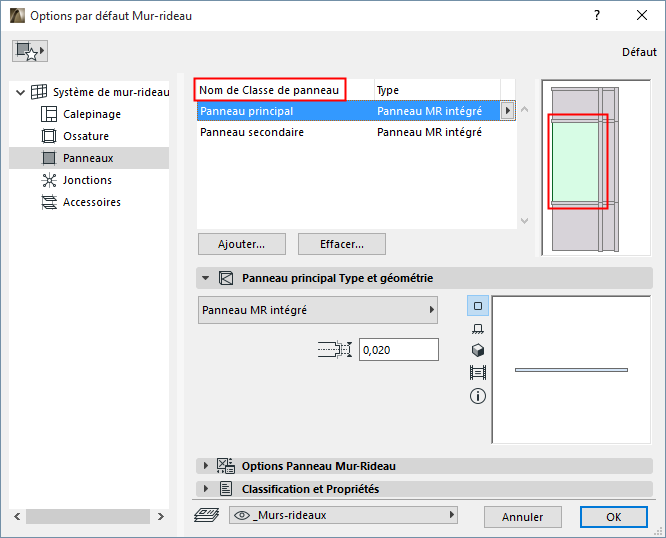Screen dimensions: 666x538
Task: Collapse the Système de mur-rideau tree
Action: (20, 92)
